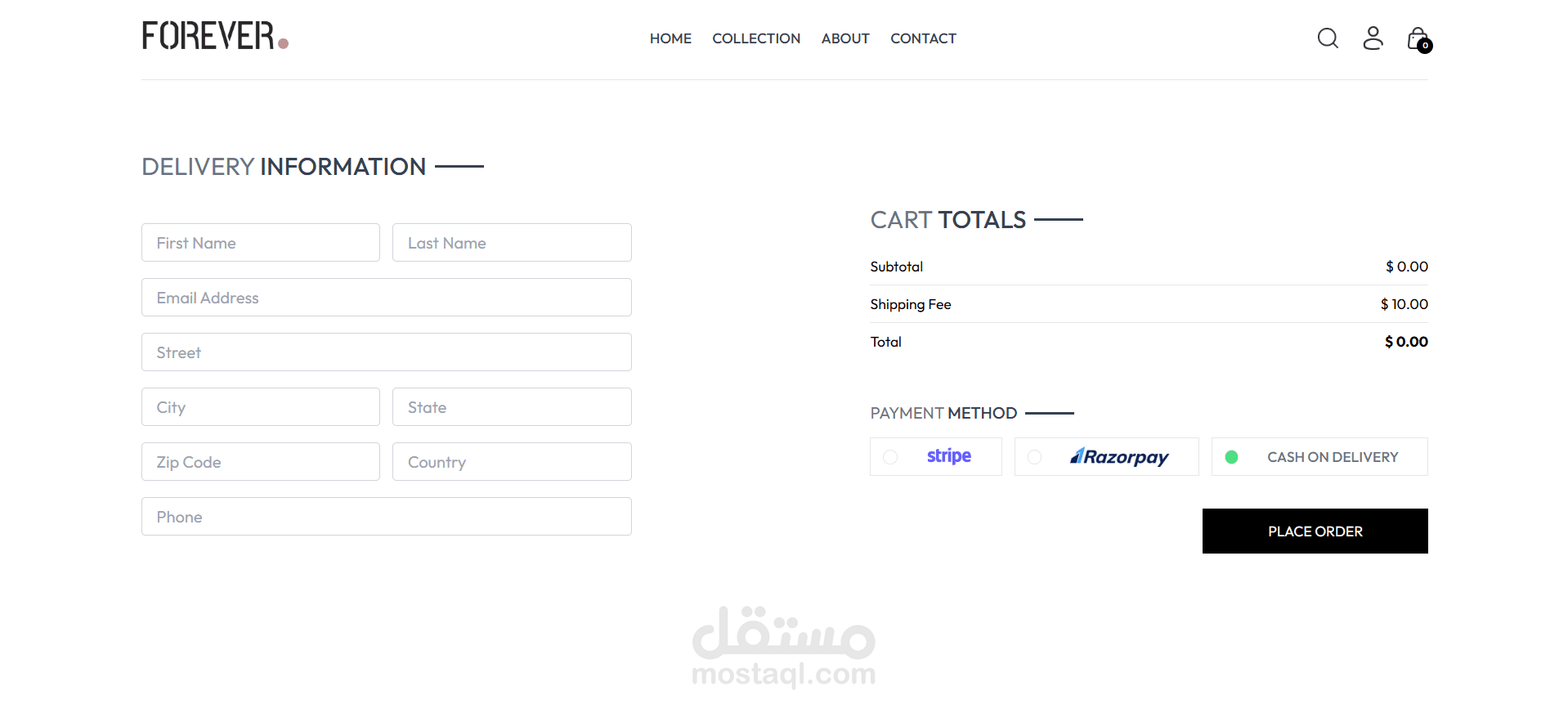Open the CONTACT menu item
1568x704 pixels.
[923, 38]
